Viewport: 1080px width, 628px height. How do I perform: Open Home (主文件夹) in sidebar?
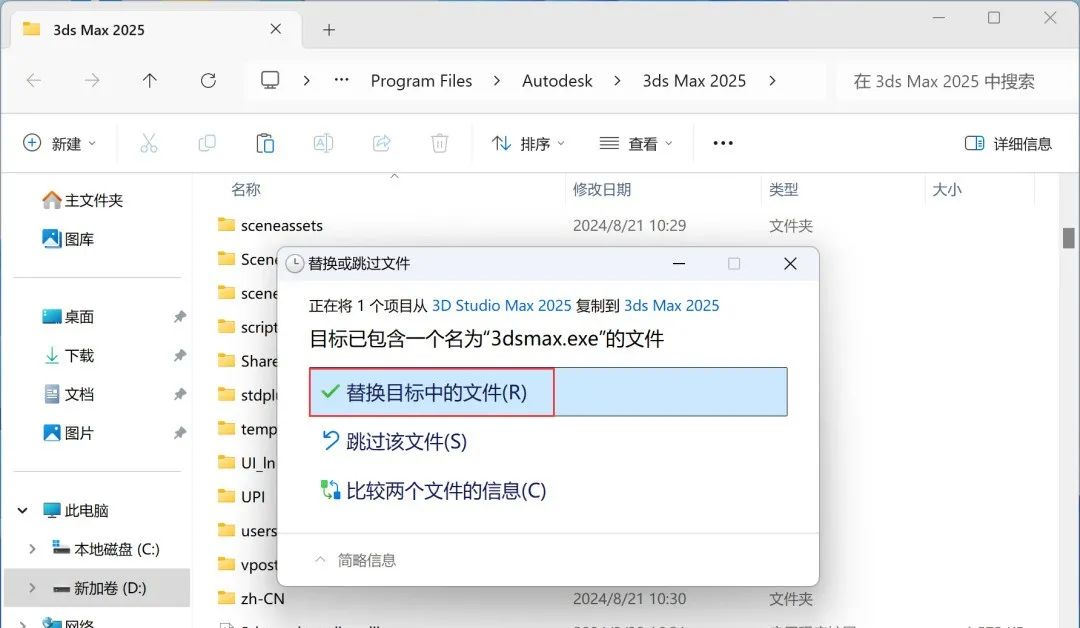[83, 200]
